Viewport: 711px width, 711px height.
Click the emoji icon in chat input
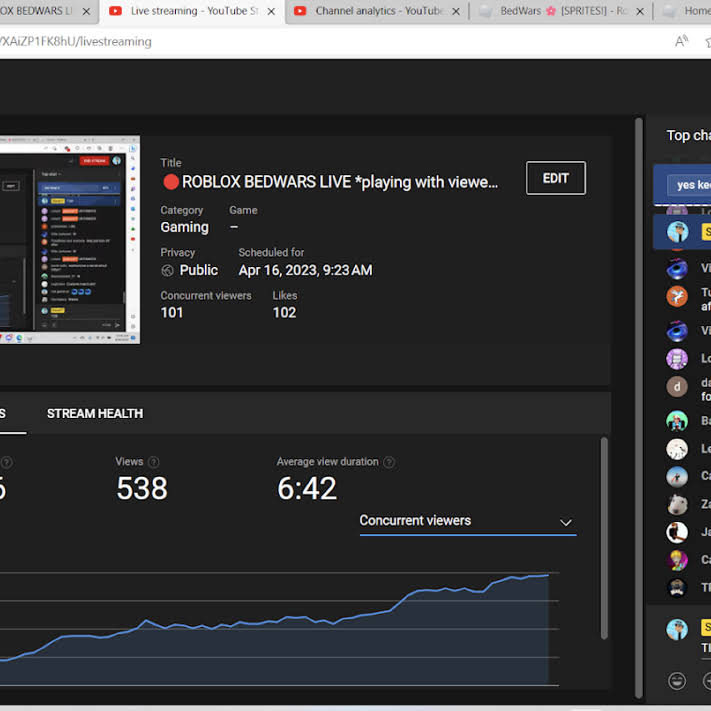pos(677,681)
